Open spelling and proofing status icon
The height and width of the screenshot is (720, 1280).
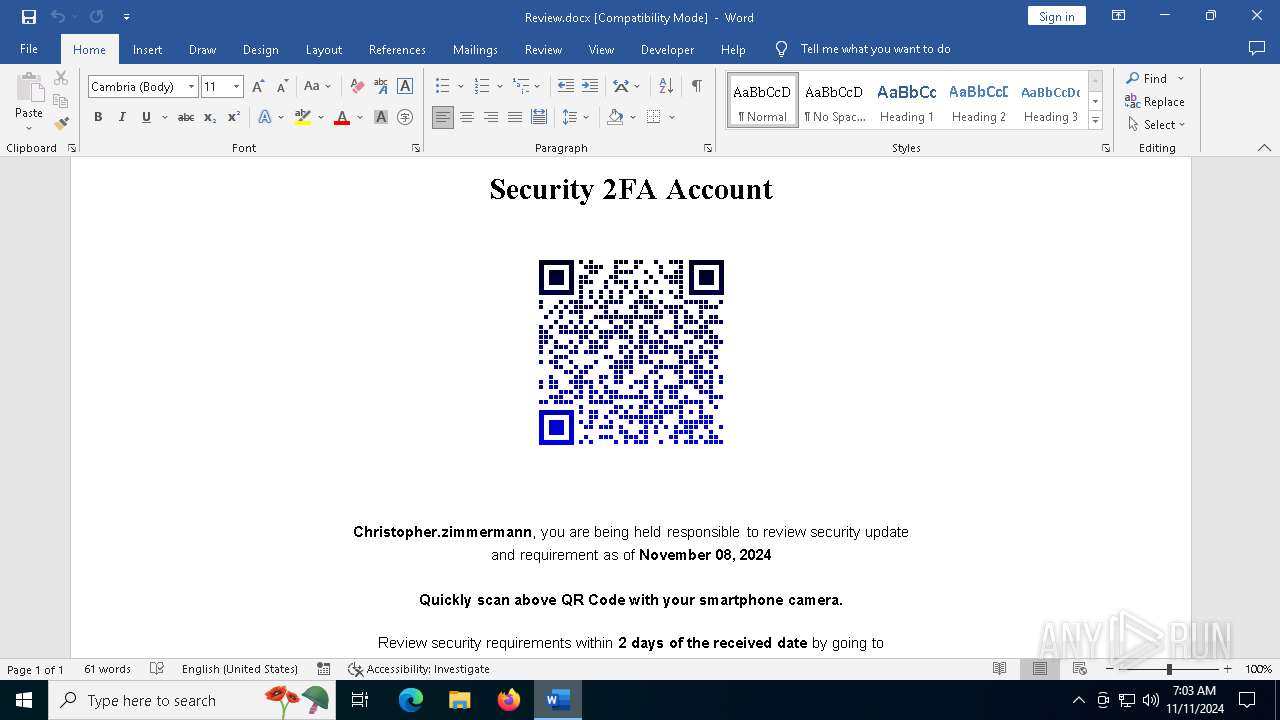pyautogui.click(x=157, y=669)
